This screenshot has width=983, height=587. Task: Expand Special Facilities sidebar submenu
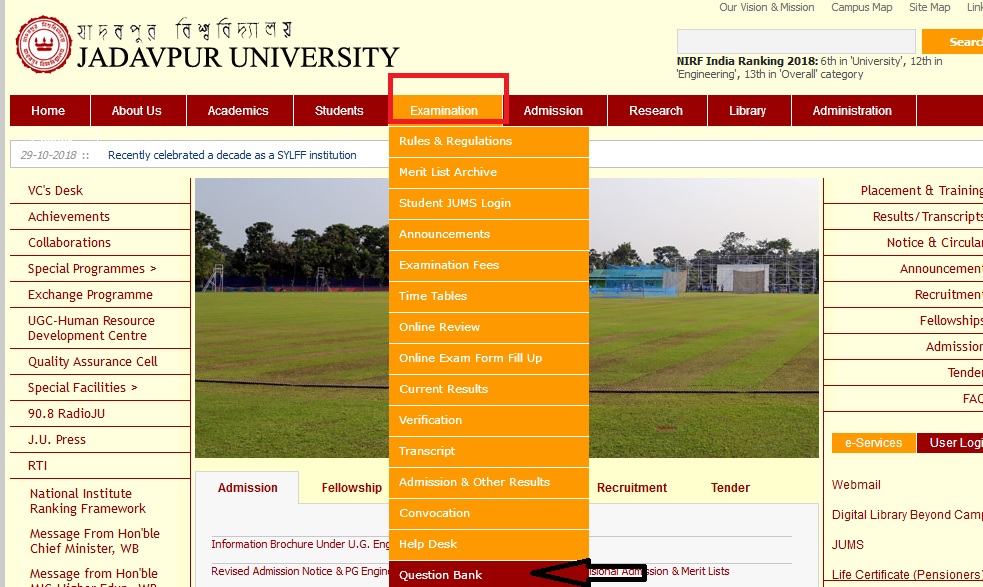[x=83, y=388]
